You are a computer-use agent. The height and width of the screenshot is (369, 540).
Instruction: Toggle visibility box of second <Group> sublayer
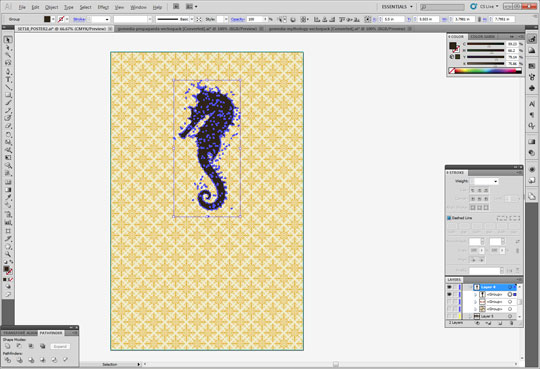point(449,302)
